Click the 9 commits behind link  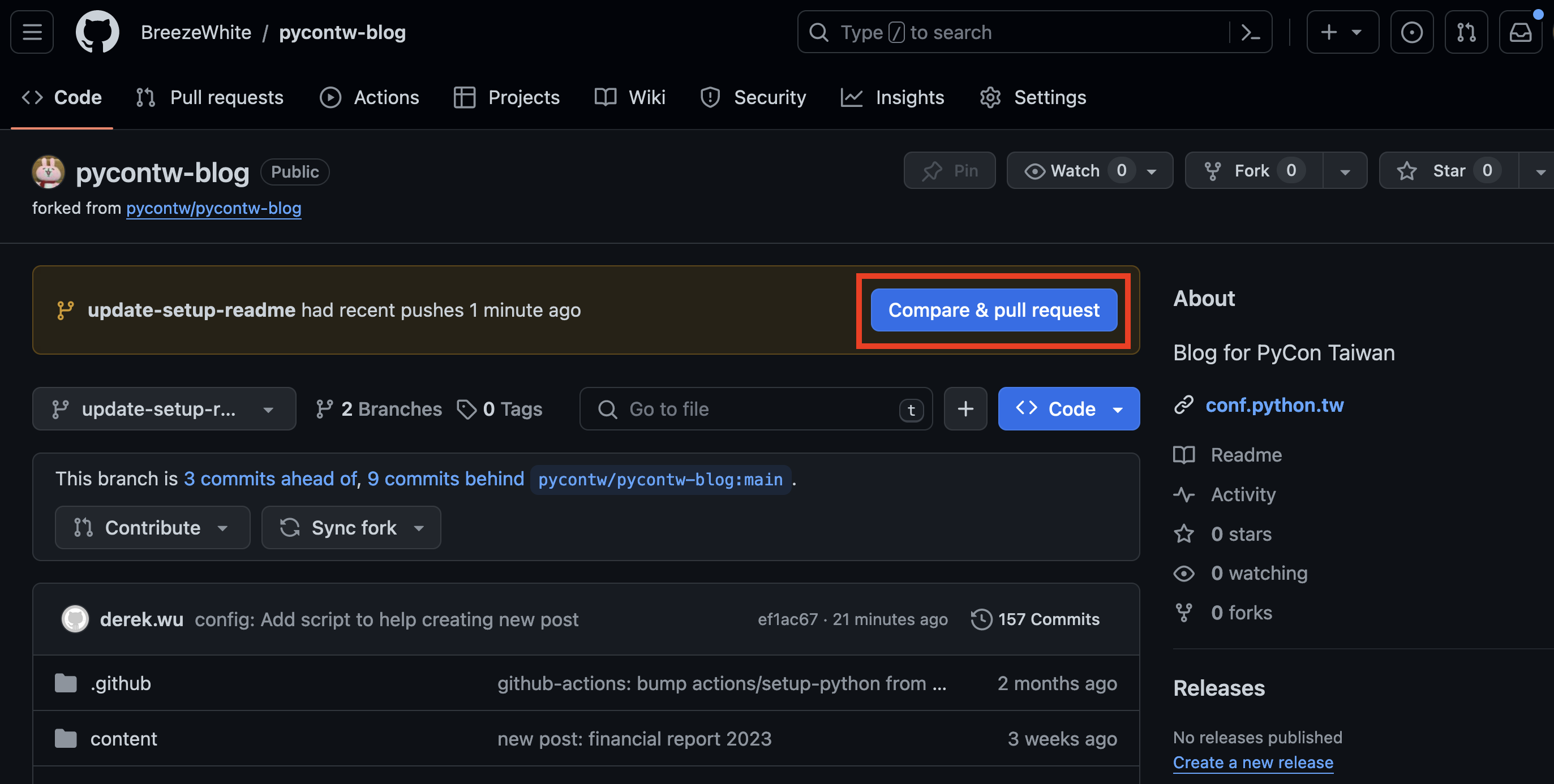(445, 479)
